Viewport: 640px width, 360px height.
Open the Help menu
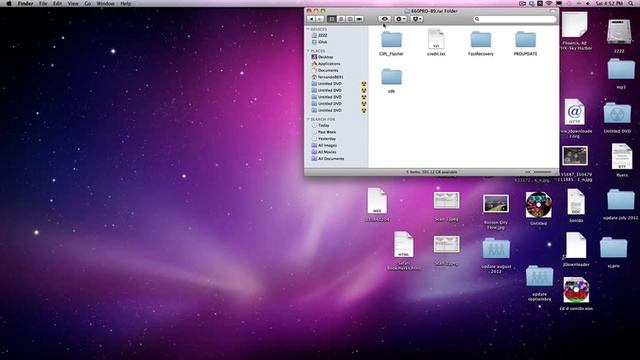click(125, 3)
